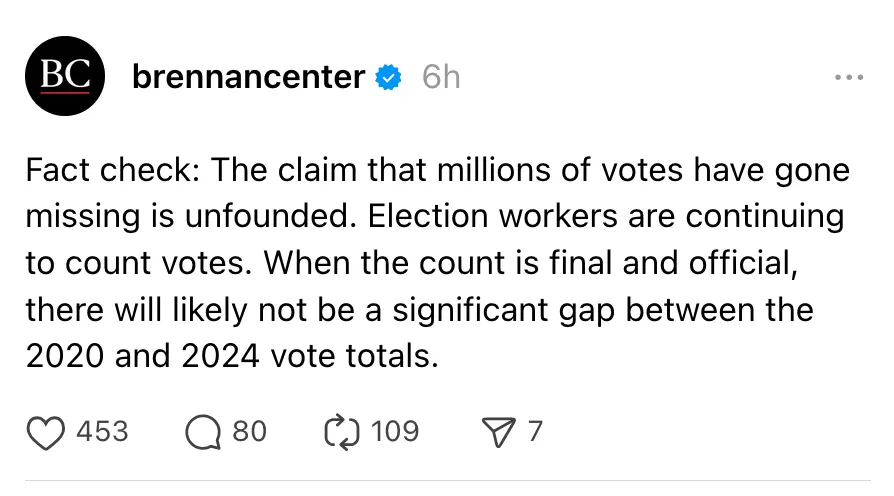Open the three-dot more options menu
The image size is (894, 496).
[x=848, y=77]
